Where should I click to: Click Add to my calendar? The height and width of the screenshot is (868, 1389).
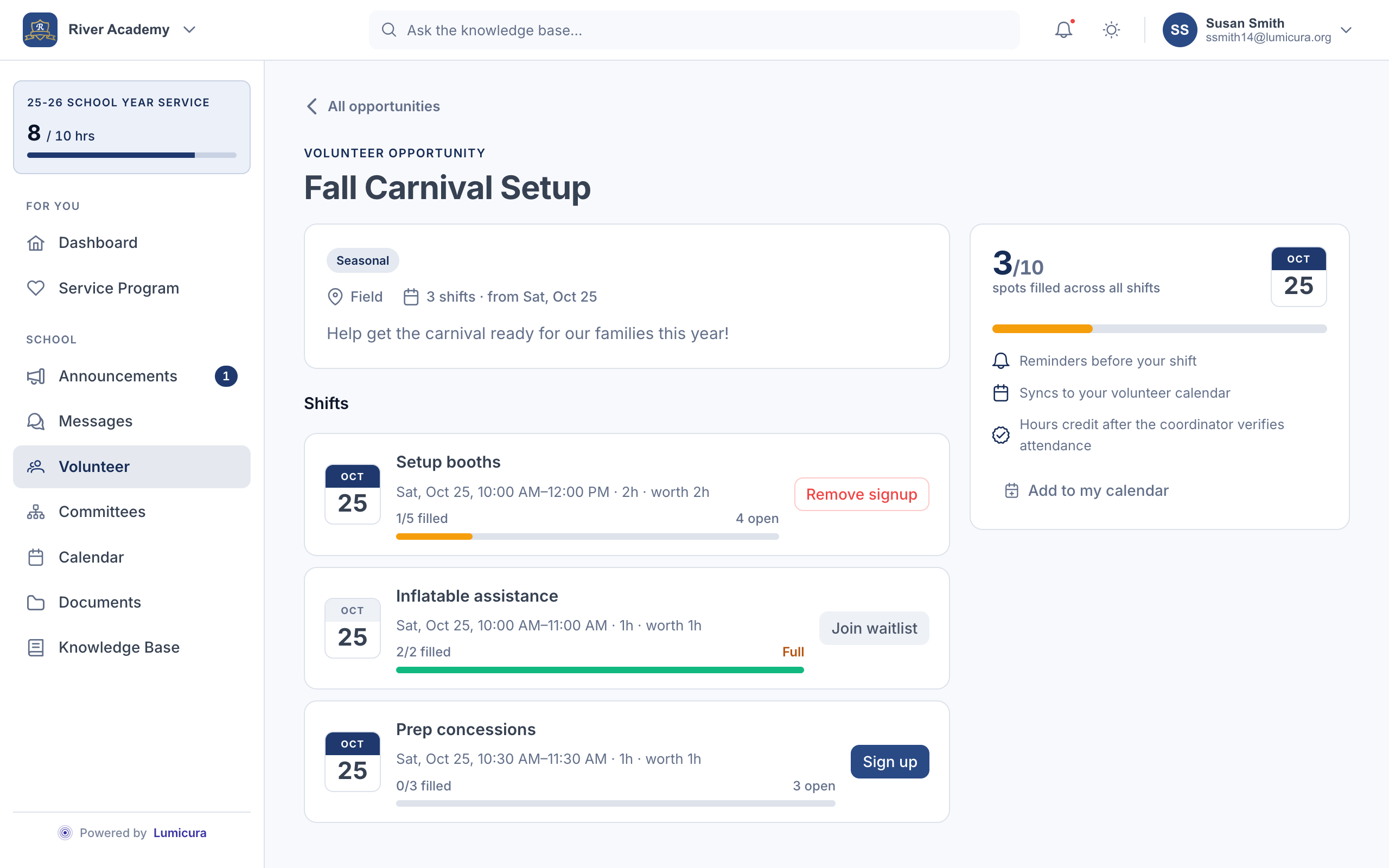coord(1086,491)
